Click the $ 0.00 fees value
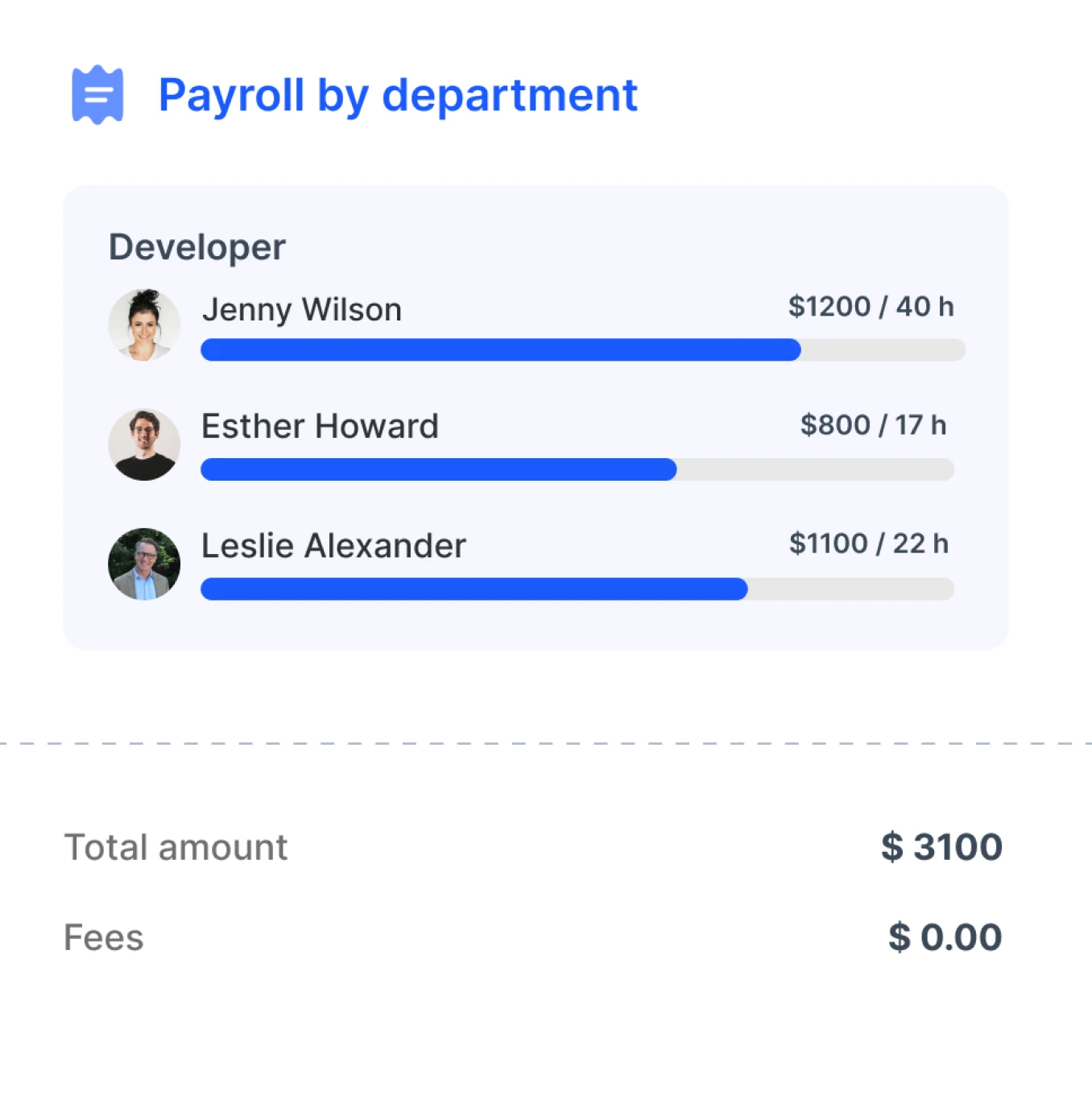This screenshot has width=1092, height=1116. pos(945,936)
